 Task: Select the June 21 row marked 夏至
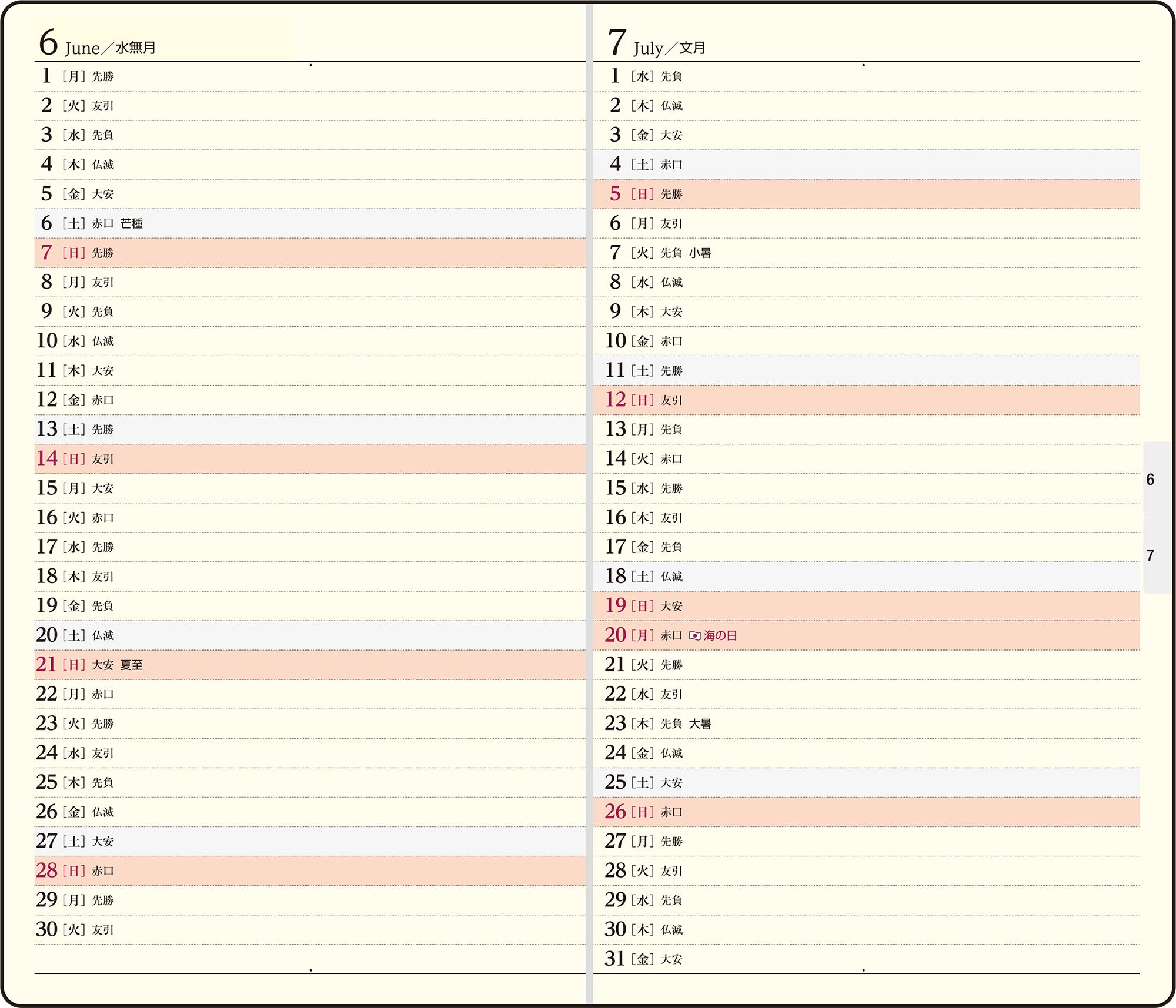310,665
